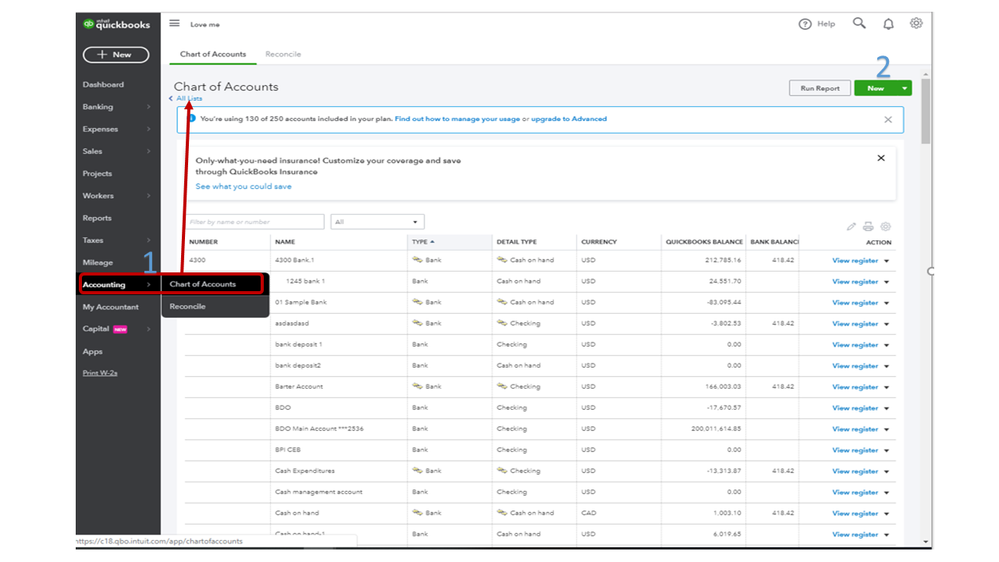Open Taxes in the sidebar
The height and width of the screenshot is (562, 999).
(x=92, y=240)
